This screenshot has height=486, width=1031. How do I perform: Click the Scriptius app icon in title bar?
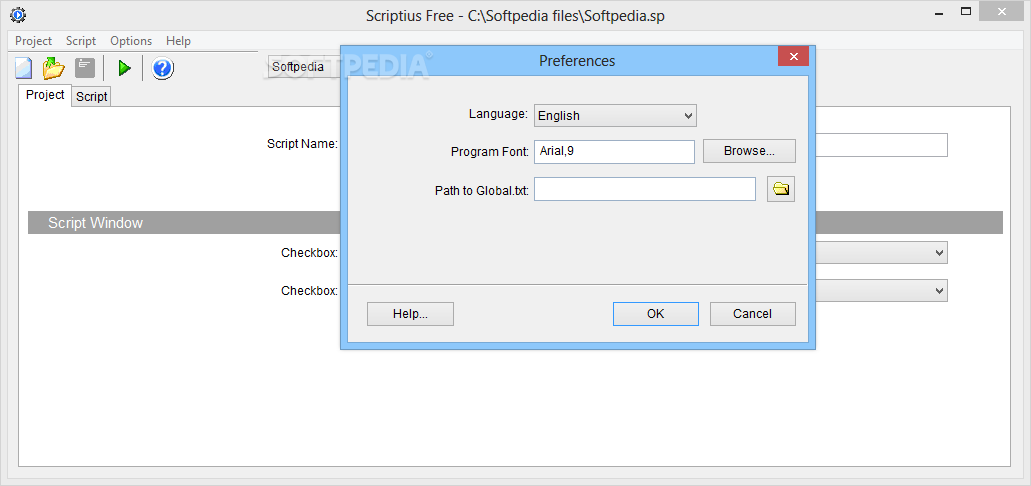coord(18,14)
